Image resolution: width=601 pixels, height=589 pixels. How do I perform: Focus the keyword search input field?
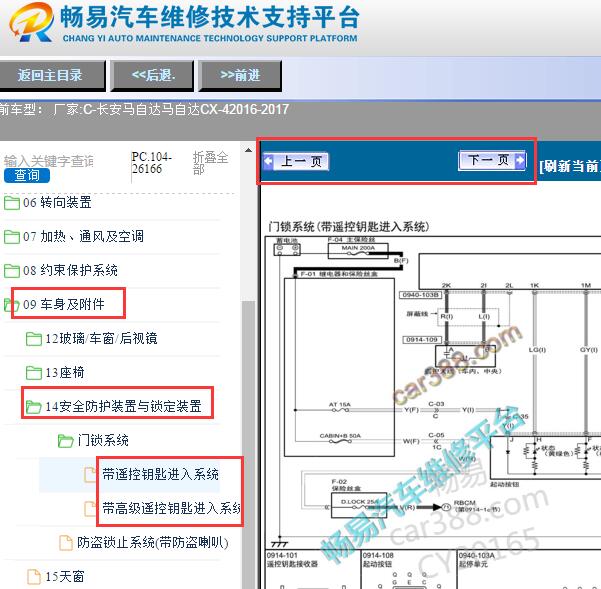pos(49,161)
